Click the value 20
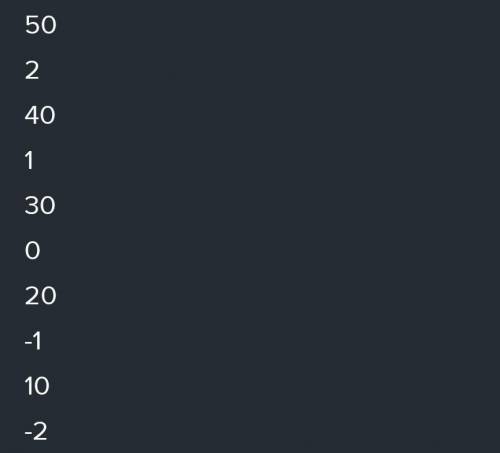500x453 pixels. pyautogui.click(x=40, y=296)
